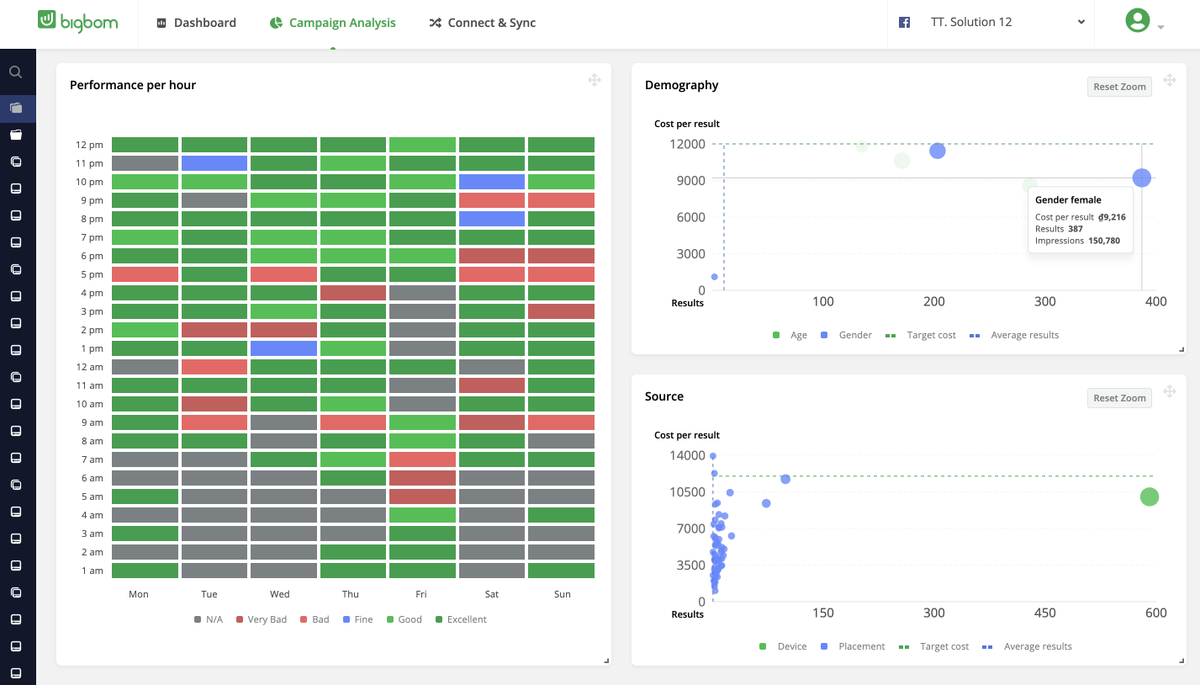Toggle Placement series in Source legend

(853, 647)
